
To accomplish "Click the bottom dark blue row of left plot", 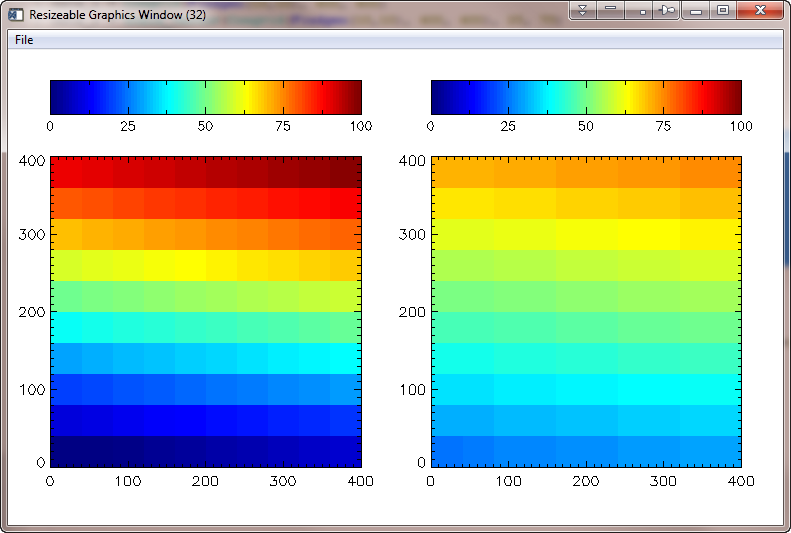I will [x=205, y=451].
